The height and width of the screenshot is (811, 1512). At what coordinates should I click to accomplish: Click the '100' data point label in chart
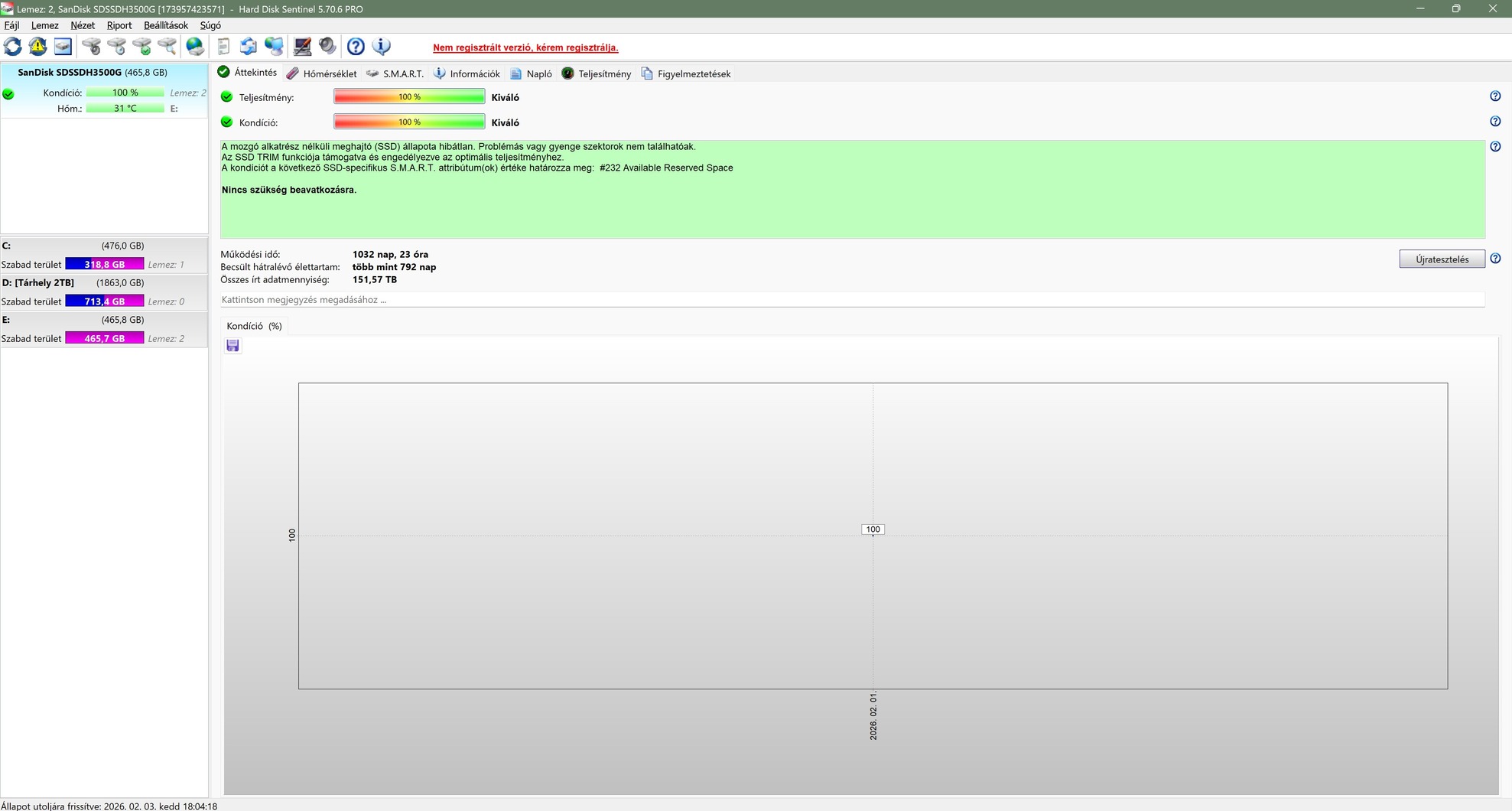point(873,529)
